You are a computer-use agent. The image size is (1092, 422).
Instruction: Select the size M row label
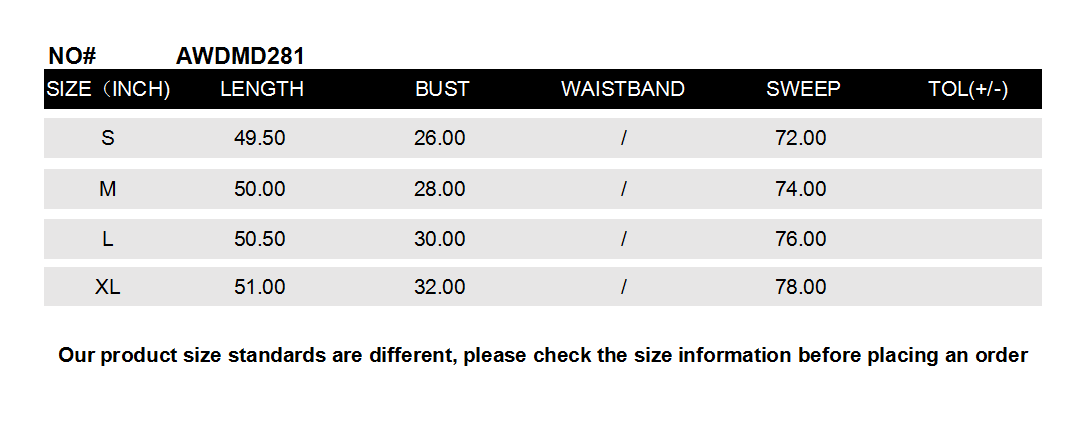(108, 189)
